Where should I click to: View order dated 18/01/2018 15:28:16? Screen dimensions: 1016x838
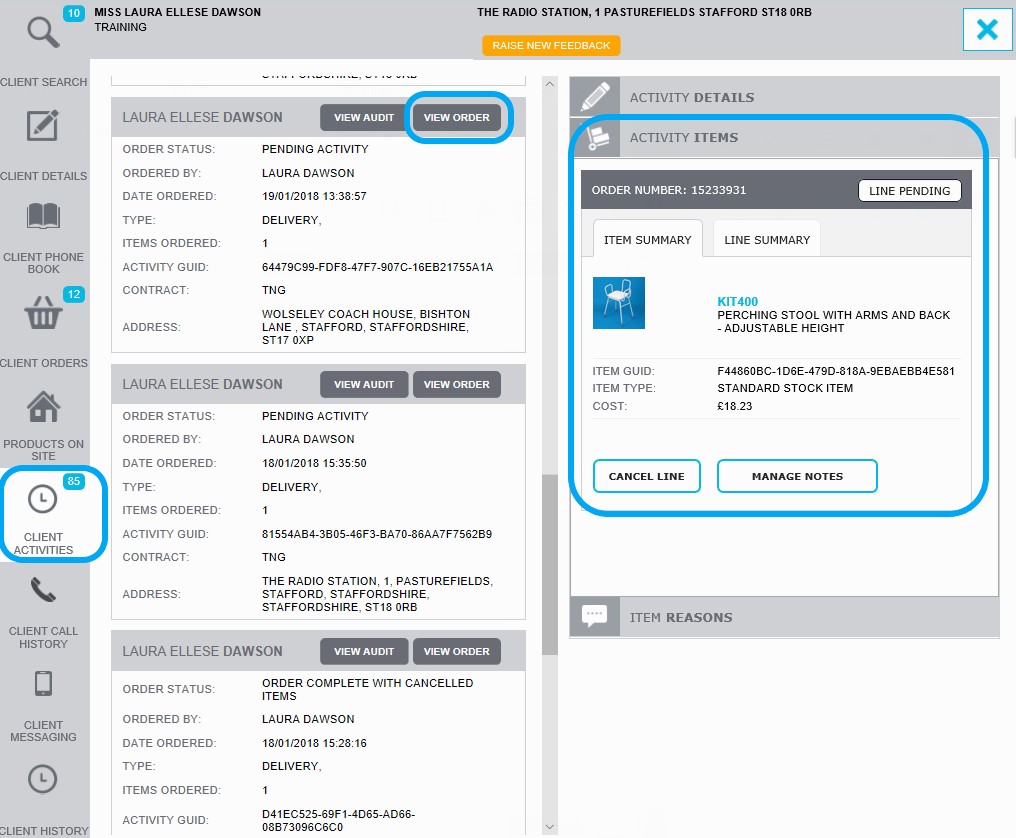click(457, 651)
